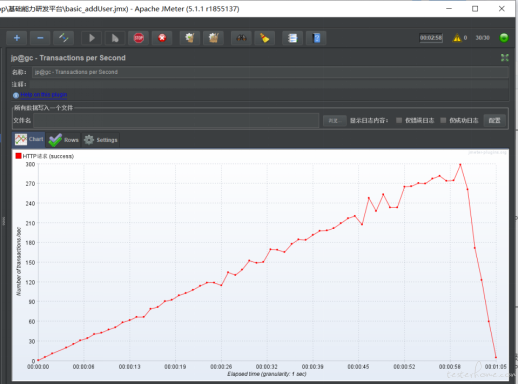Open the Help on this plugin link
The height and width of the screenshot is (385, 518).
[44, 95]
